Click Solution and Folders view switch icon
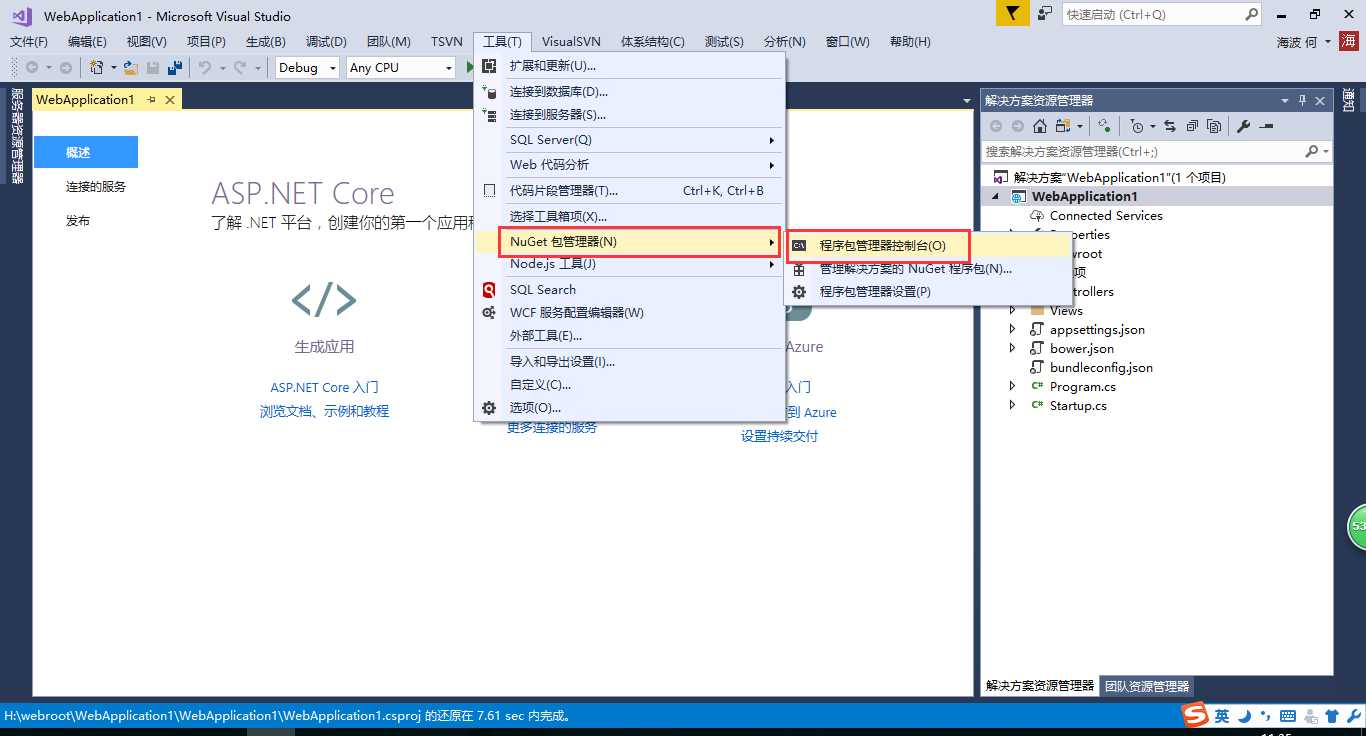The width and height of the screenshot is (1366, 736). [1062, 126]
